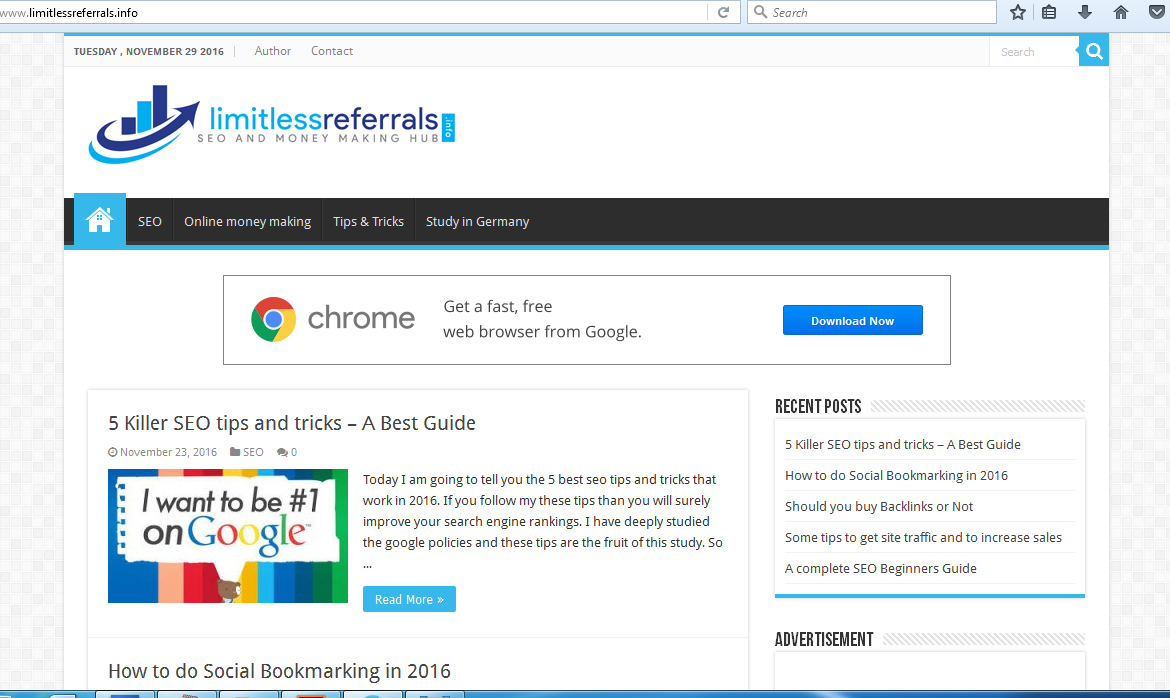
Task: Click the SEO category link under post title
Action: pos(253,452)
